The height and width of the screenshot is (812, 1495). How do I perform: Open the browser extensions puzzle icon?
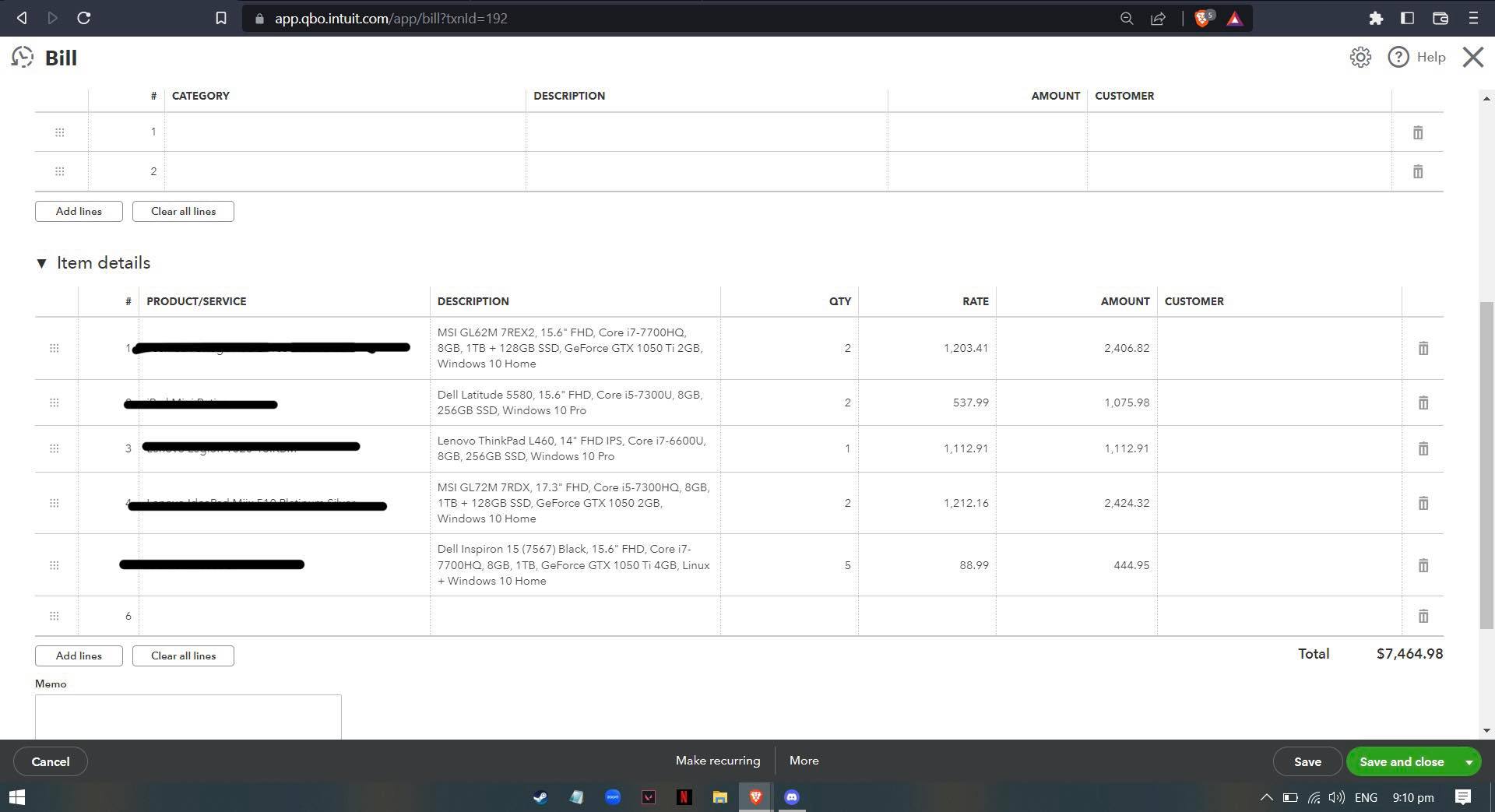1376,18
